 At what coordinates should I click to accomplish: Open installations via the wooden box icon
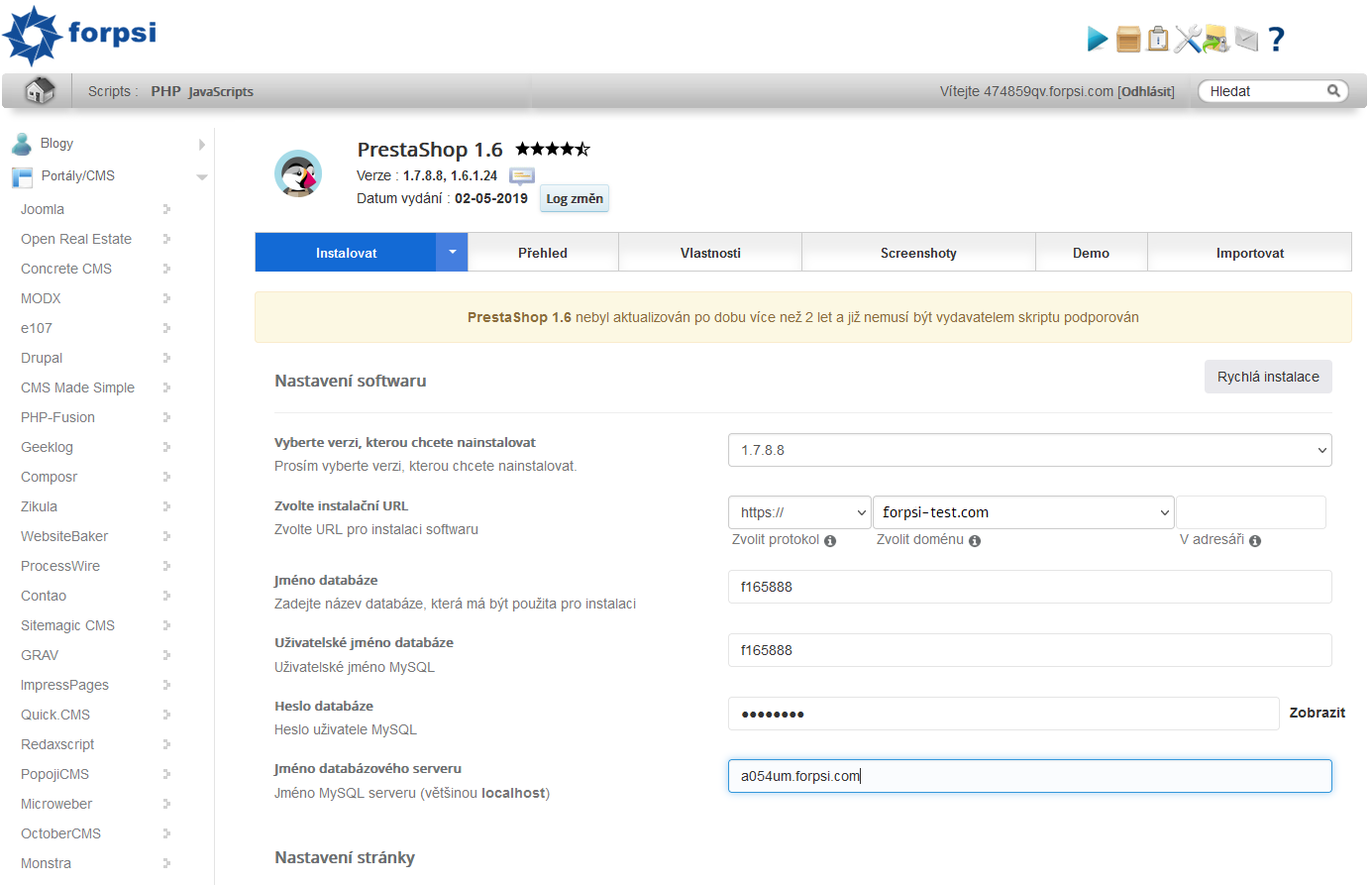(x=1128, y=39)
